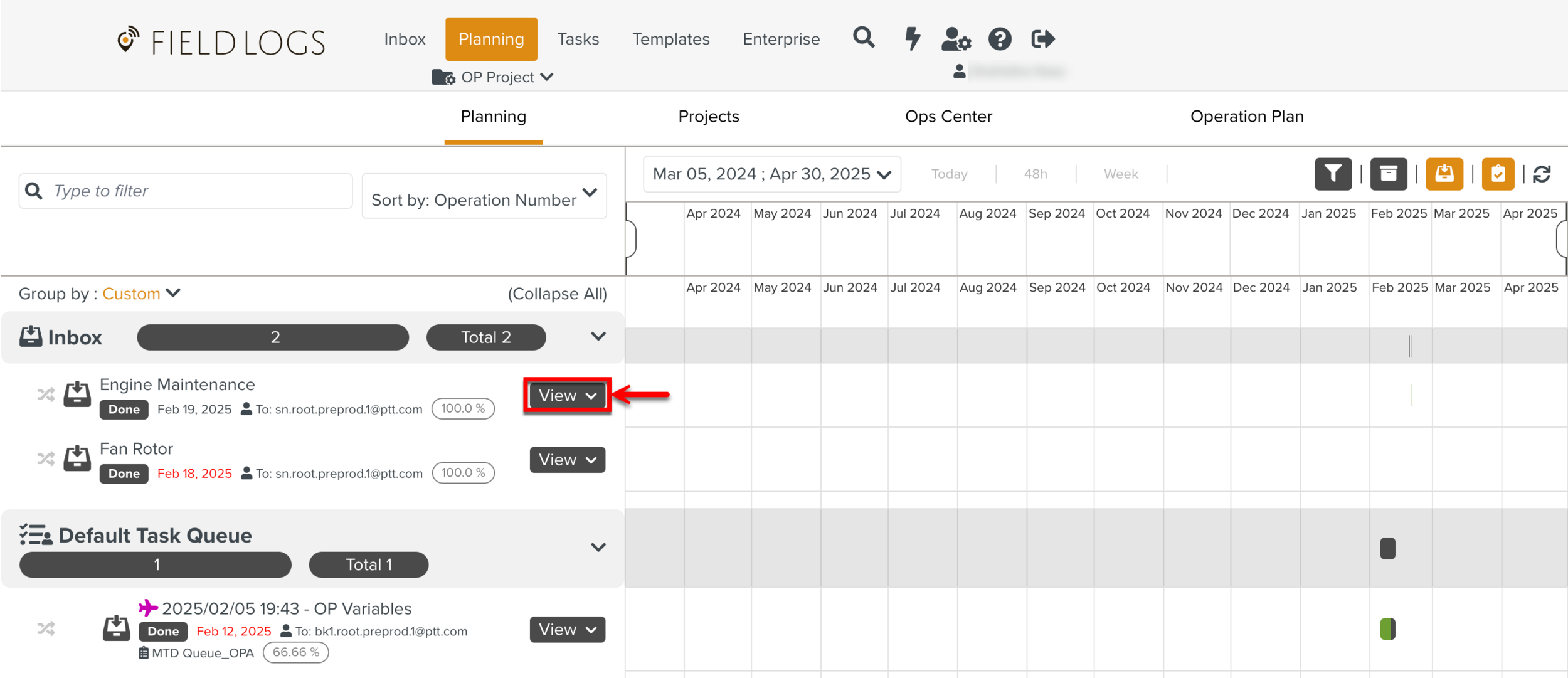Click the search magnifier icon in top navigation

point(863,38)
